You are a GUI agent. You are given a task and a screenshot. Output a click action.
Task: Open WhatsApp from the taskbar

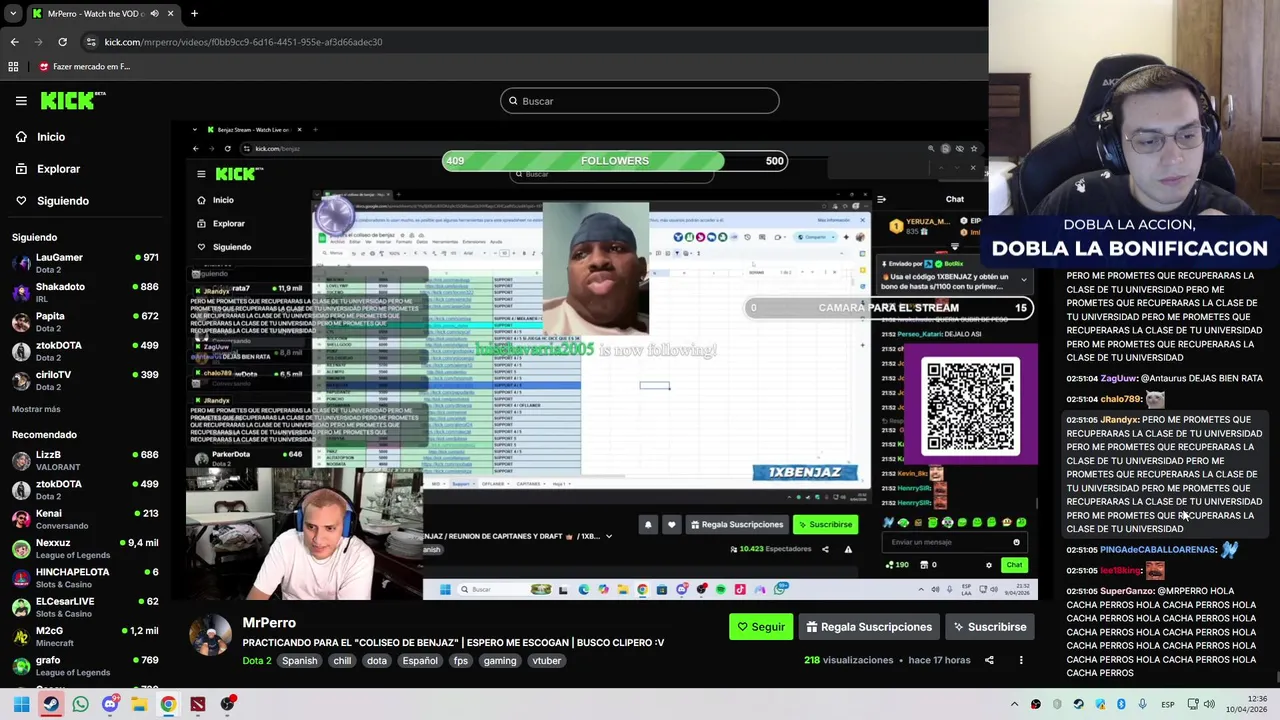point(80,704)
